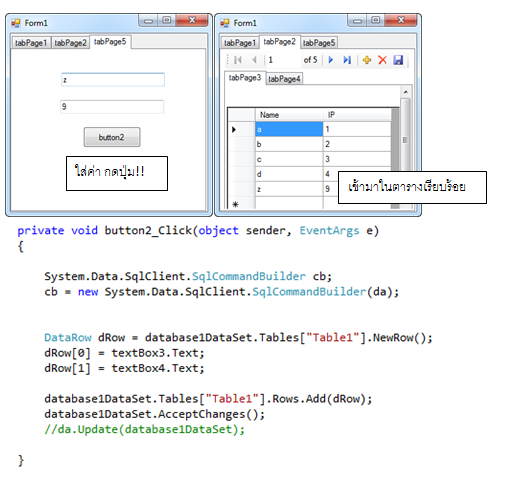
Task: Select the new-row asterisk header
Action: pos(235,204)
